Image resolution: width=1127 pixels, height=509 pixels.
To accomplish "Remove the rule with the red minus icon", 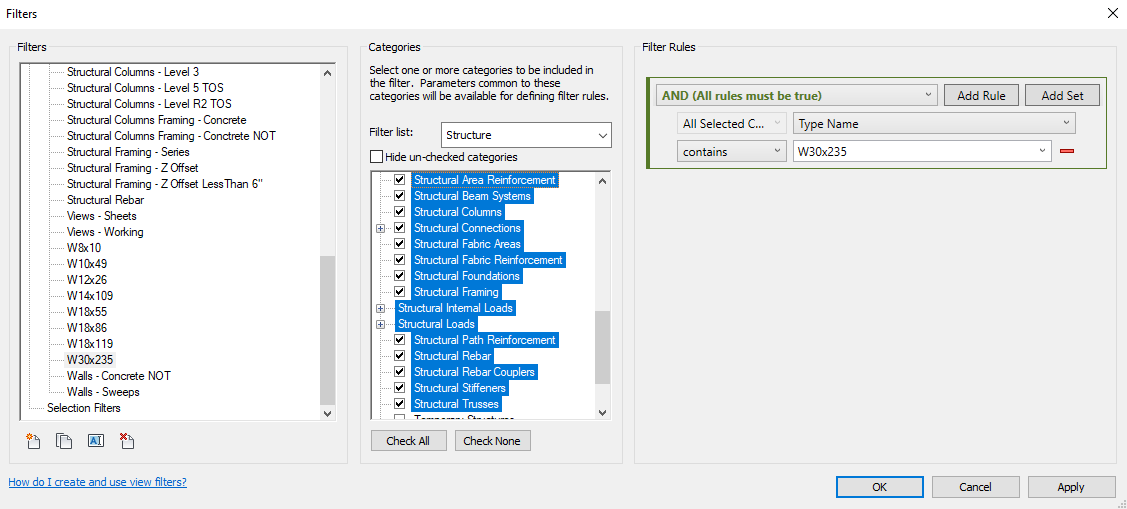I will (x=1067, y=152).
